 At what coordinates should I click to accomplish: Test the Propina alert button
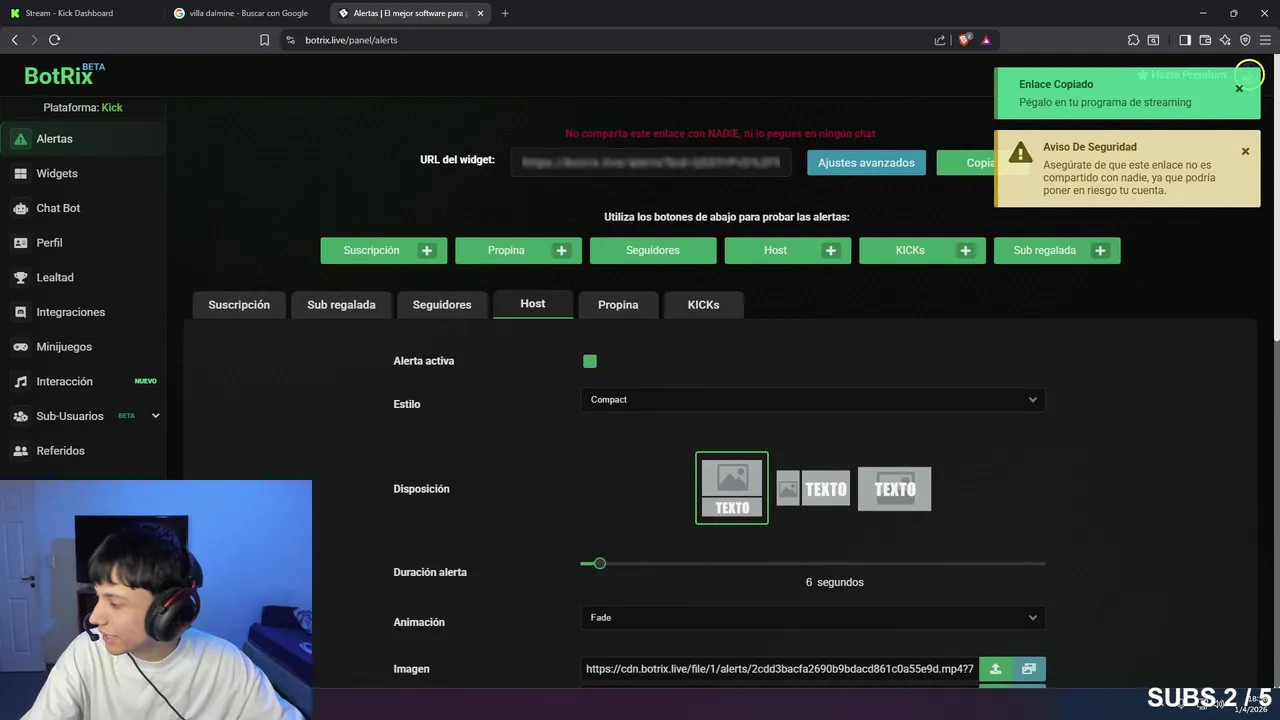coord(506,251)
